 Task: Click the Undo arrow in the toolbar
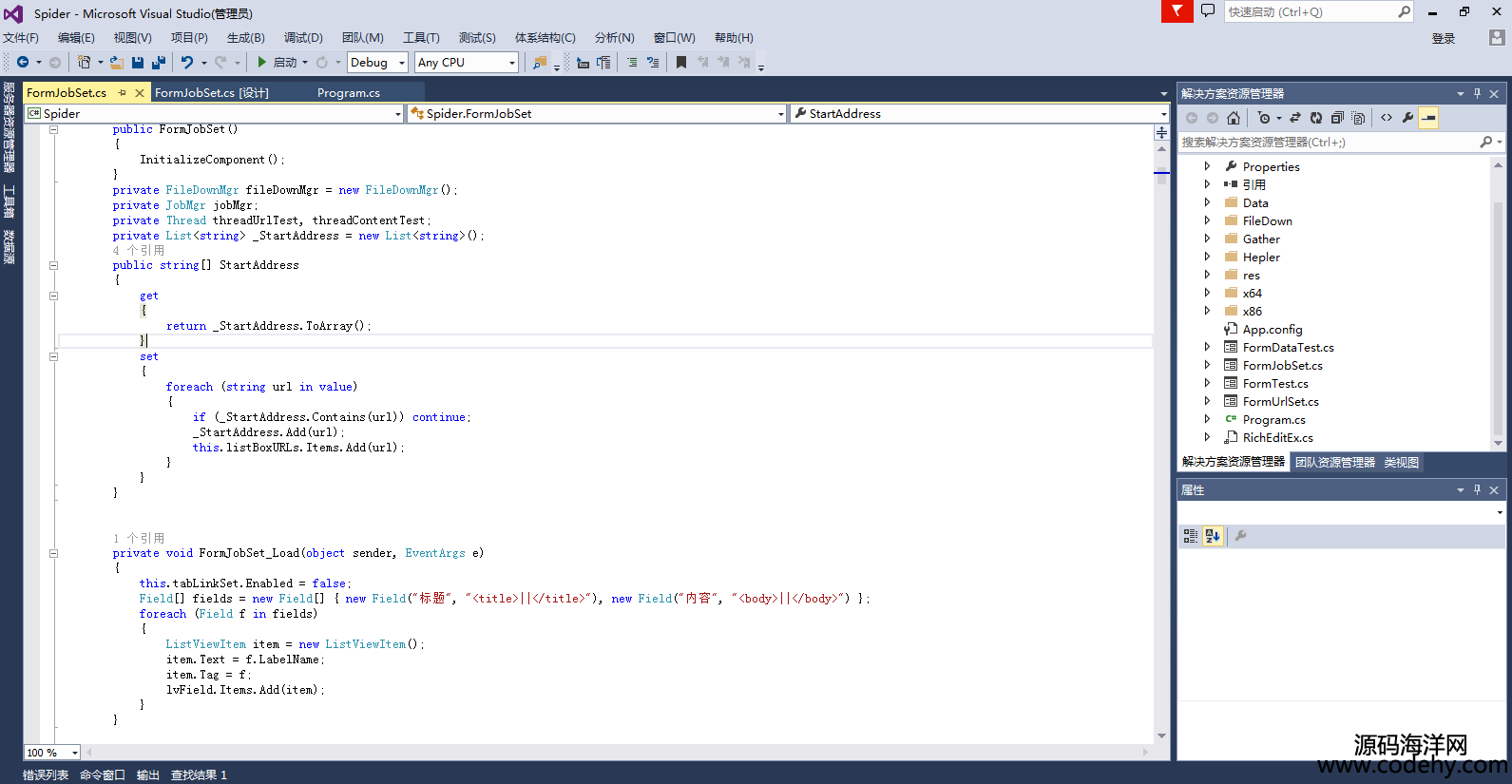pos(187,63)
